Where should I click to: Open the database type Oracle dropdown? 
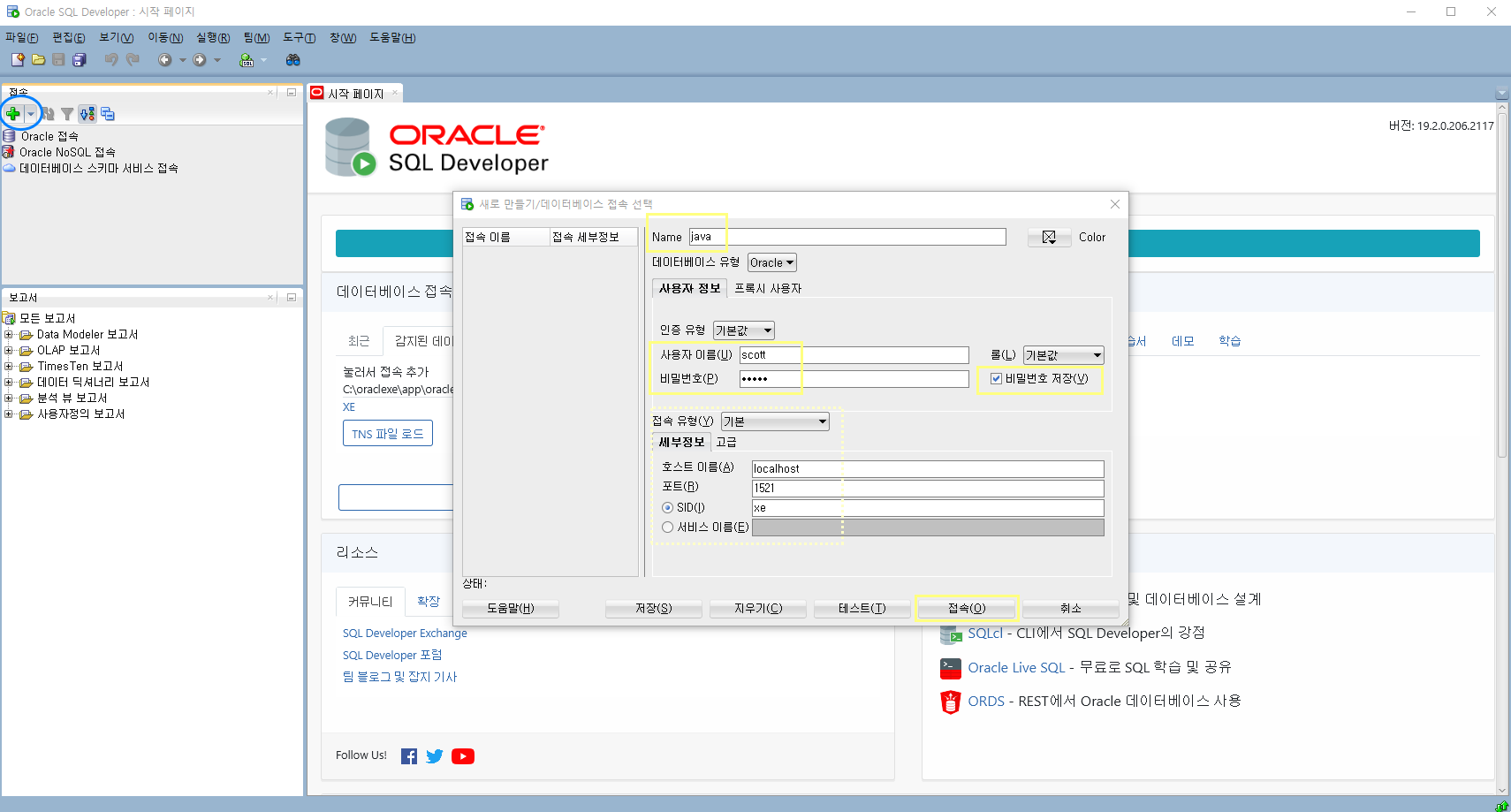pos(772,262)
